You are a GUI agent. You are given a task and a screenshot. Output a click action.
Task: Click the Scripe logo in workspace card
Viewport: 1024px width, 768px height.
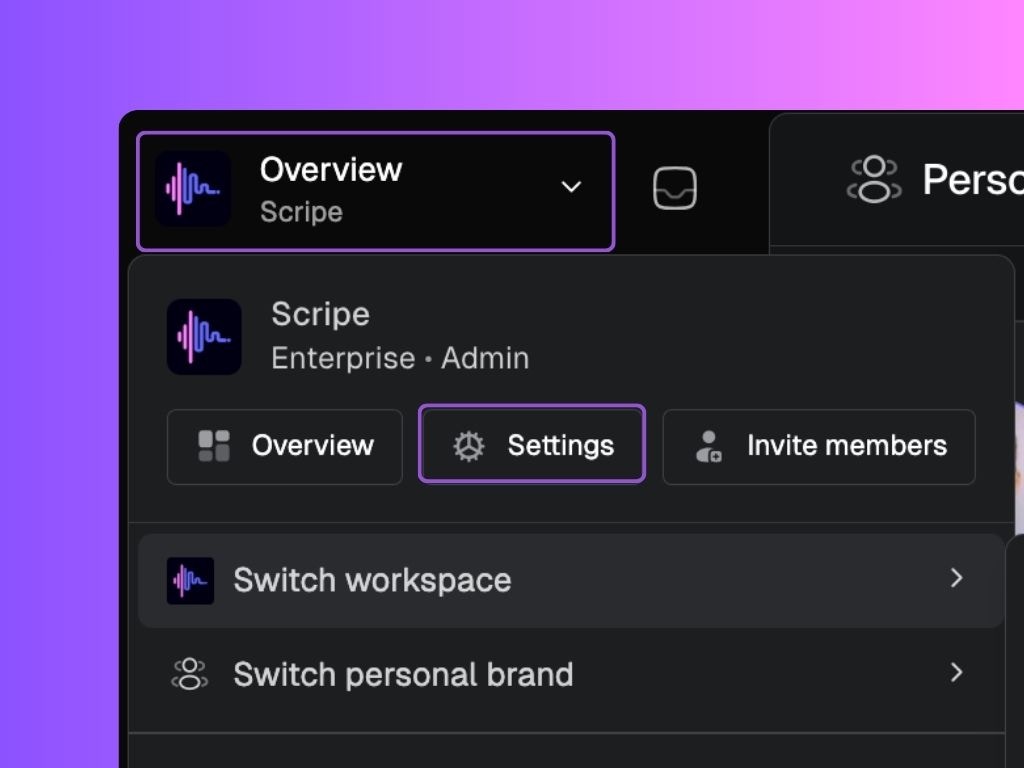click(x=204, y=337)
